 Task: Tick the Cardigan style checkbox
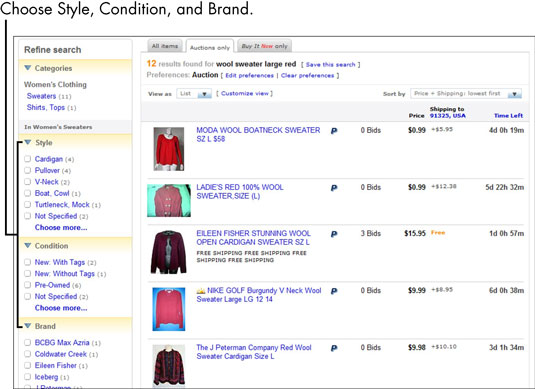click(28, 159)
